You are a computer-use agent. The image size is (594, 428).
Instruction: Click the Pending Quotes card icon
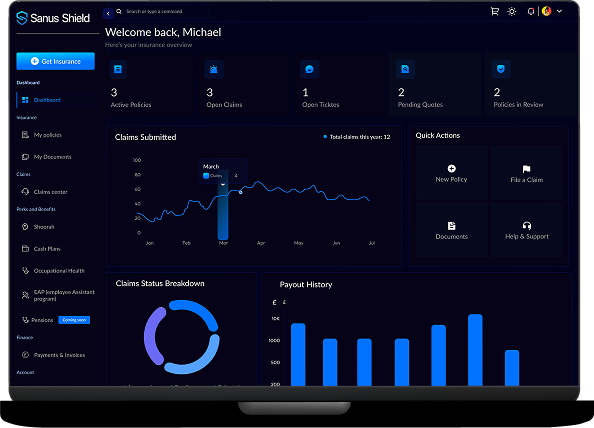point(405,69)
